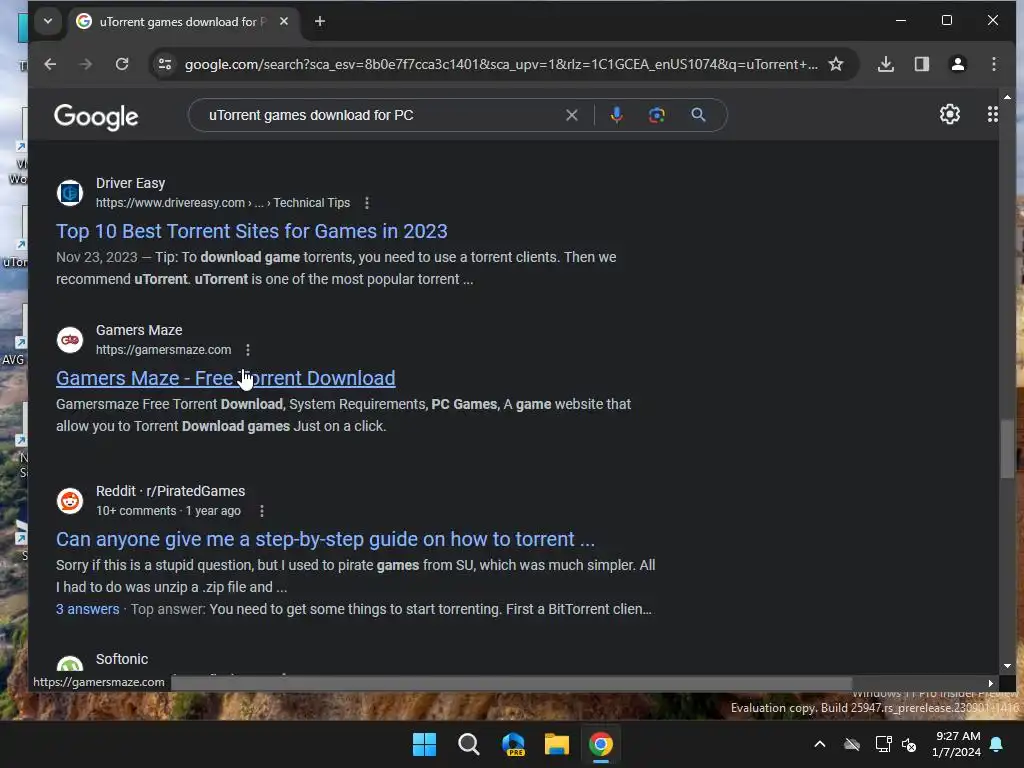Open Reddit step-by-step torrent guide link
This screenshot has height=768, width=1024.
pyautogui.click(x=325, y=539)
